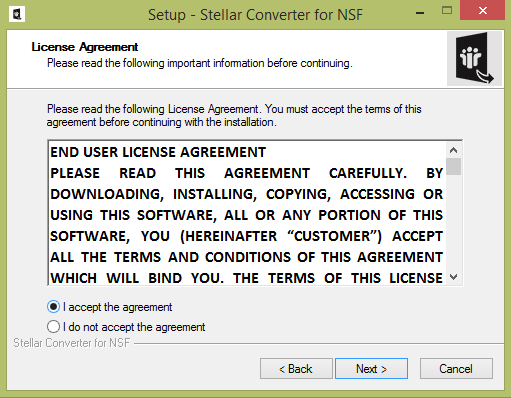
Task: Click the license text scroll up arrow
Action: pyautogui.click(x=453, y=150)
